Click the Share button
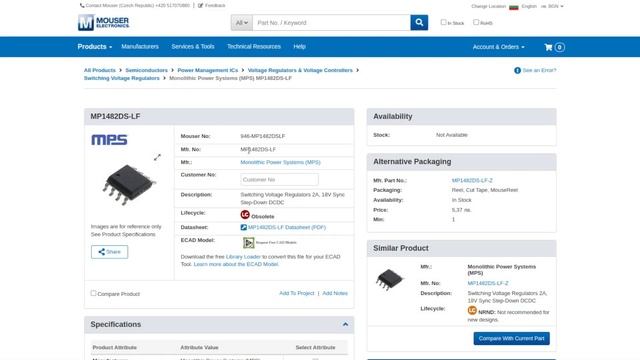The width and height of the screenshot is (640, 360). pos(109,252)
